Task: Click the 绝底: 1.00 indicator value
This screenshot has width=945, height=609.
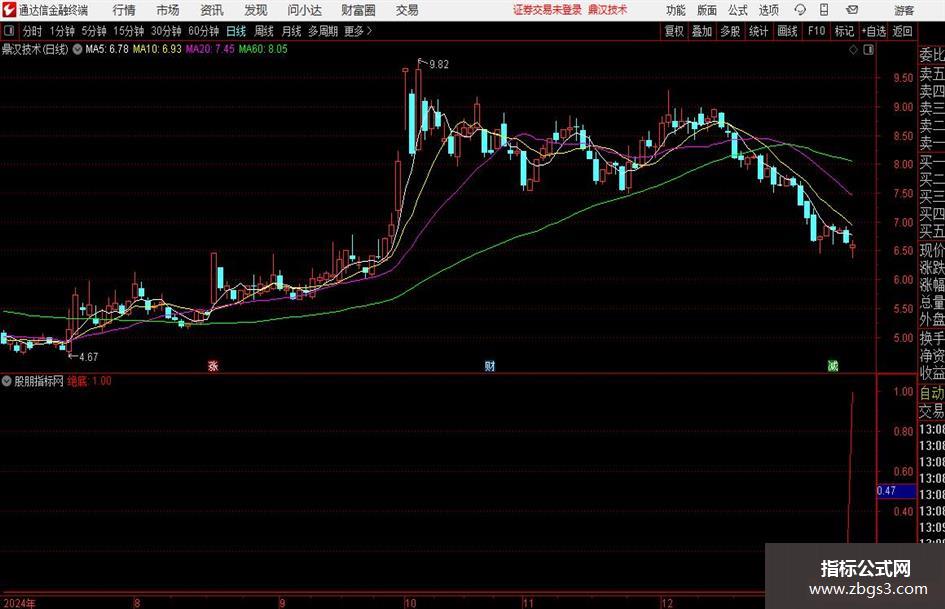Action: (89, 381)
